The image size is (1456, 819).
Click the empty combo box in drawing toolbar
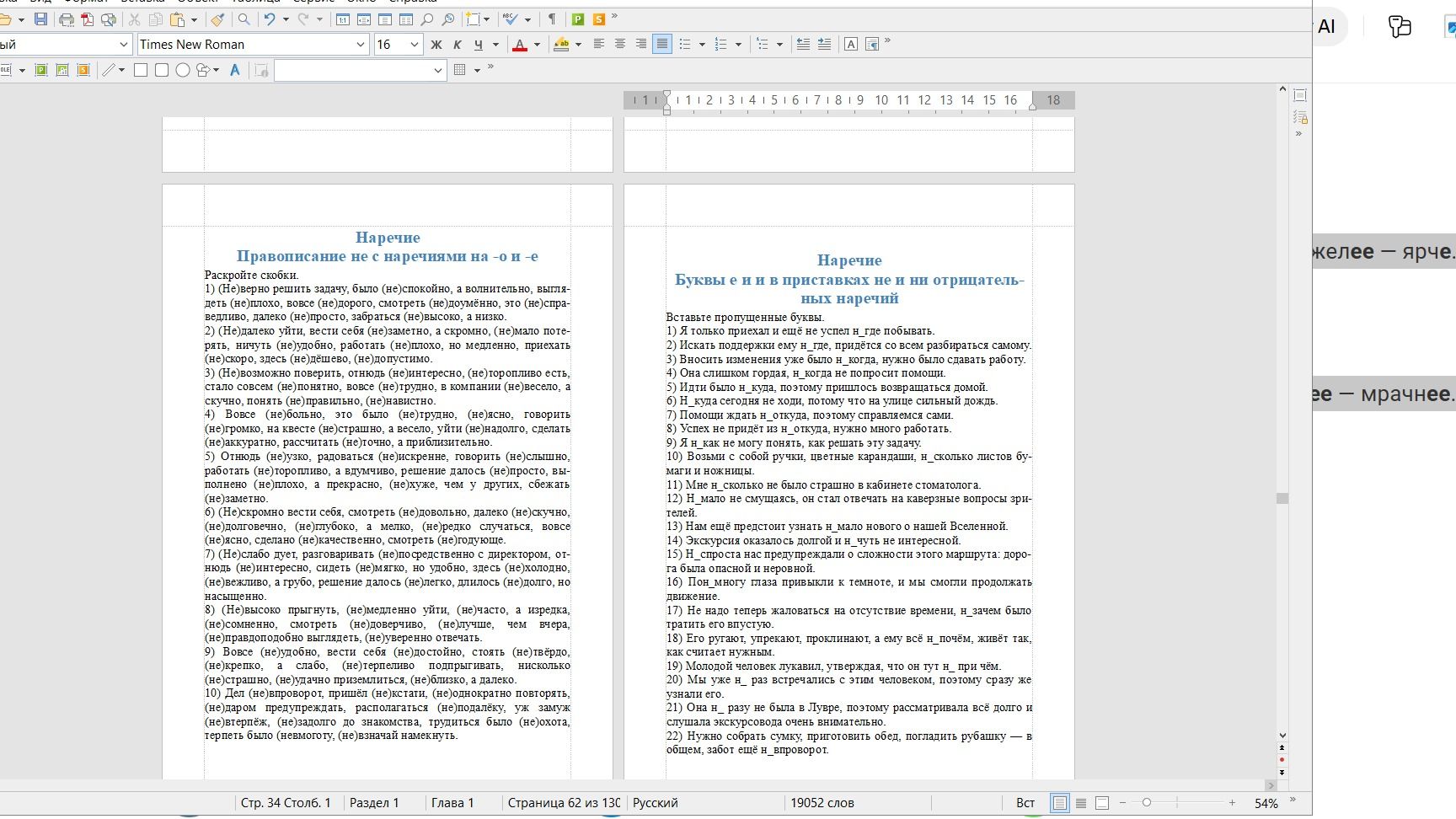pyautogui.click(x=360, y=70)
